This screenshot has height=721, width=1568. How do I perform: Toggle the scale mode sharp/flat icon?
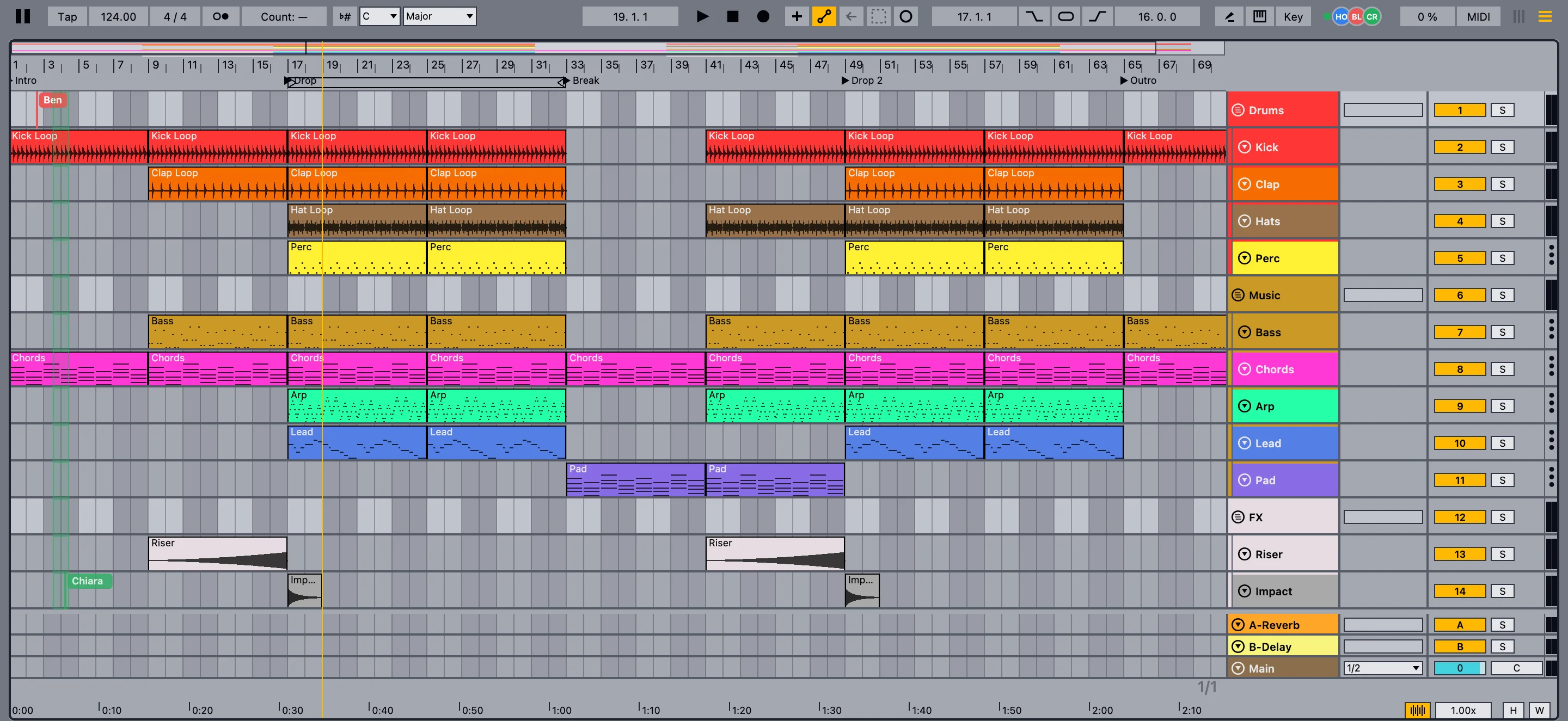click(x=345, y=16)
